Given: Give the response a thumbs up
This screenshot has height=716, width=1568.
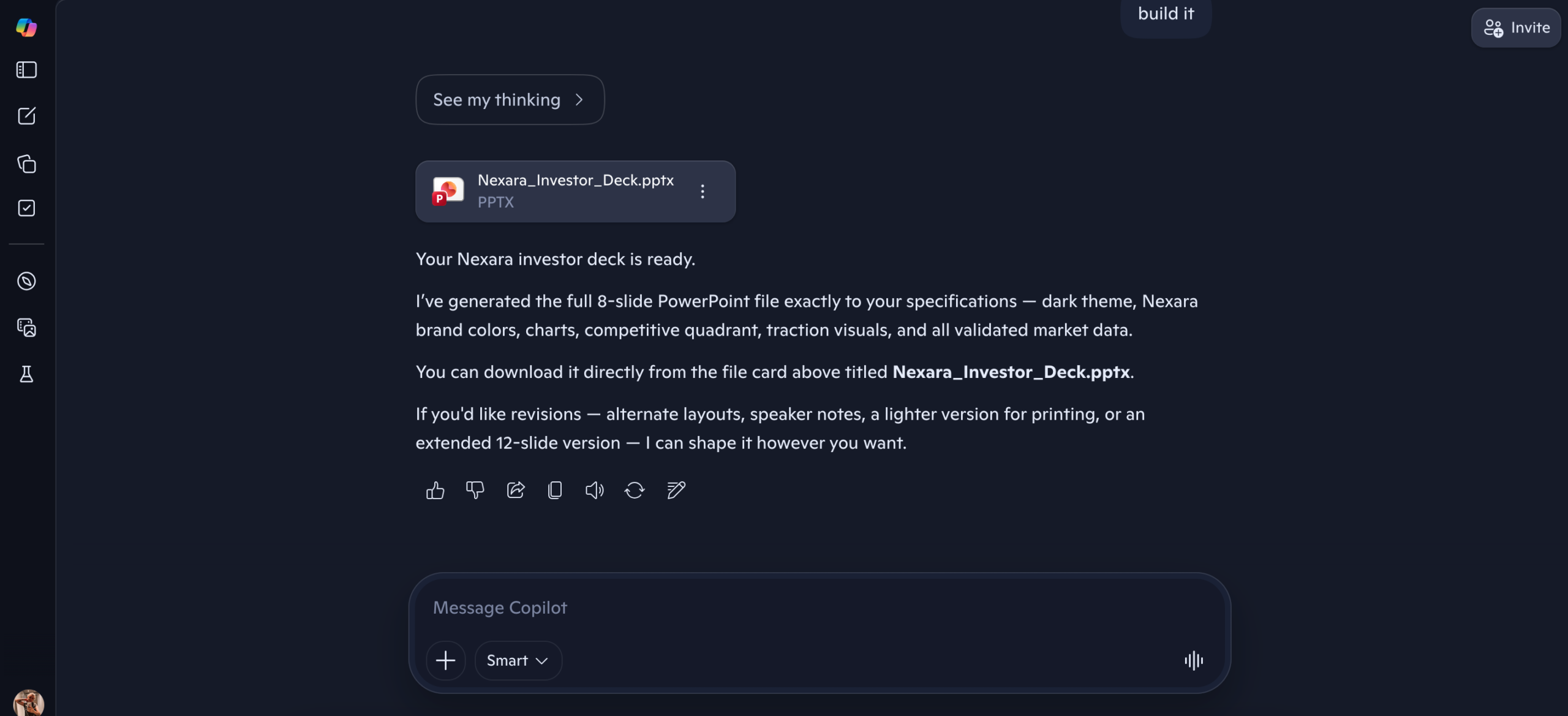Looking at the screenshot, I should pyautogui.click(x=435, y=490).
